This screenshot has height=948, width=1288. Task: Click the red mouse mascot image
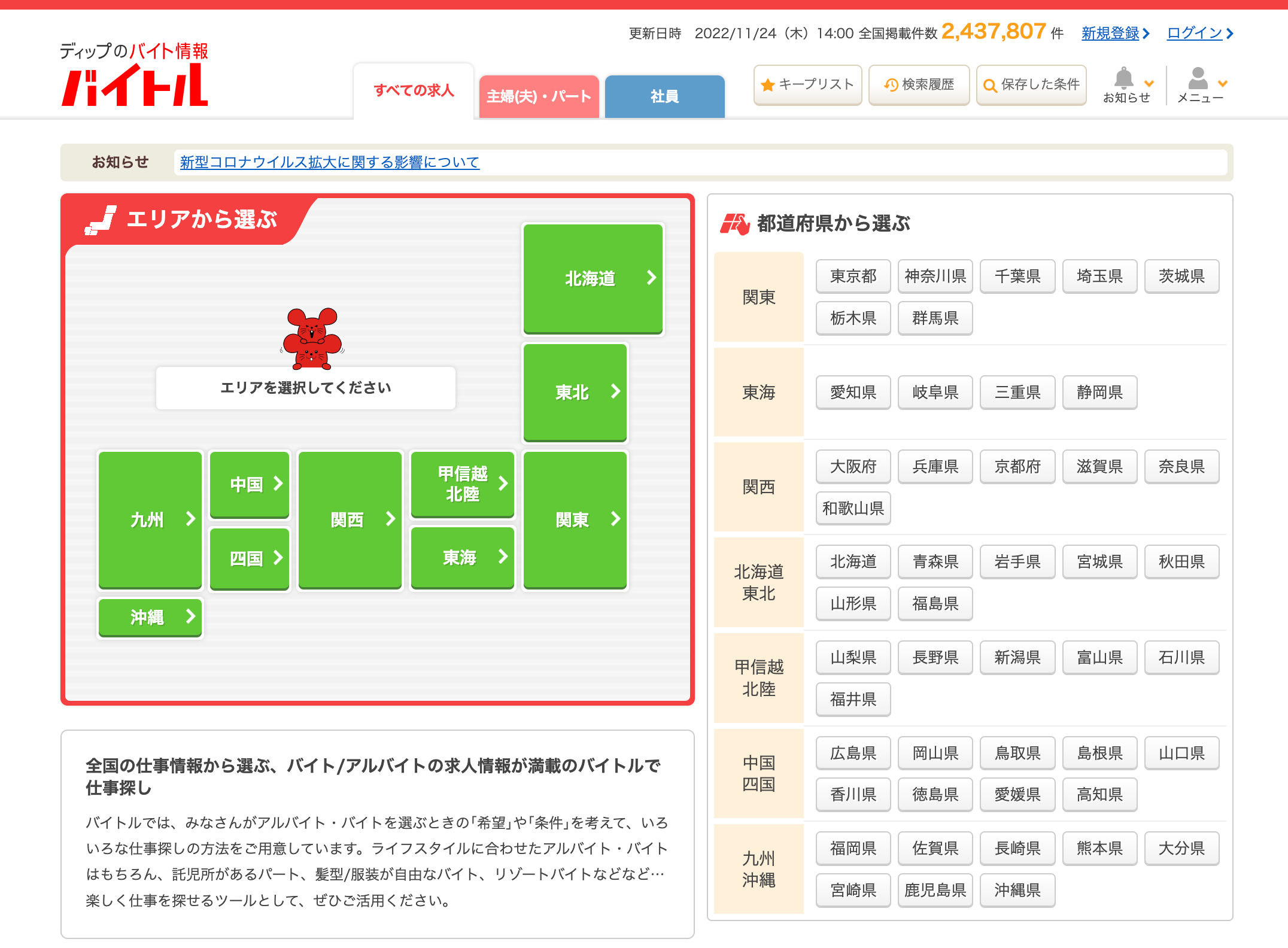click(x=312, y=339)
